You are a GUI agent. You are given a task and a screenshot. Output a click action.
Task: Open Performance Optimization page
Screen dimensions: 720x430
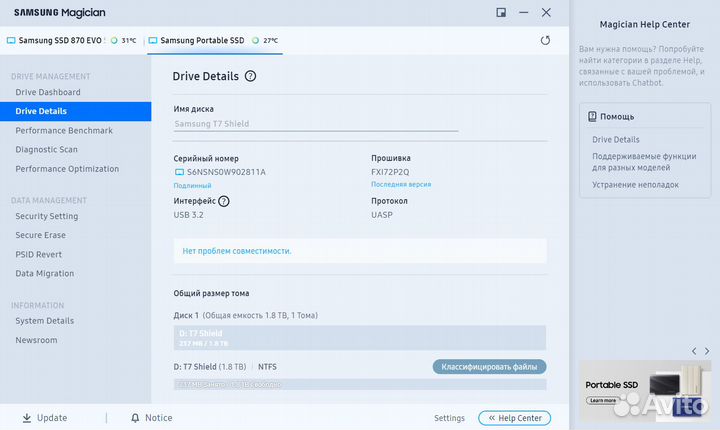pyautogui.click(x=67, y=169)
